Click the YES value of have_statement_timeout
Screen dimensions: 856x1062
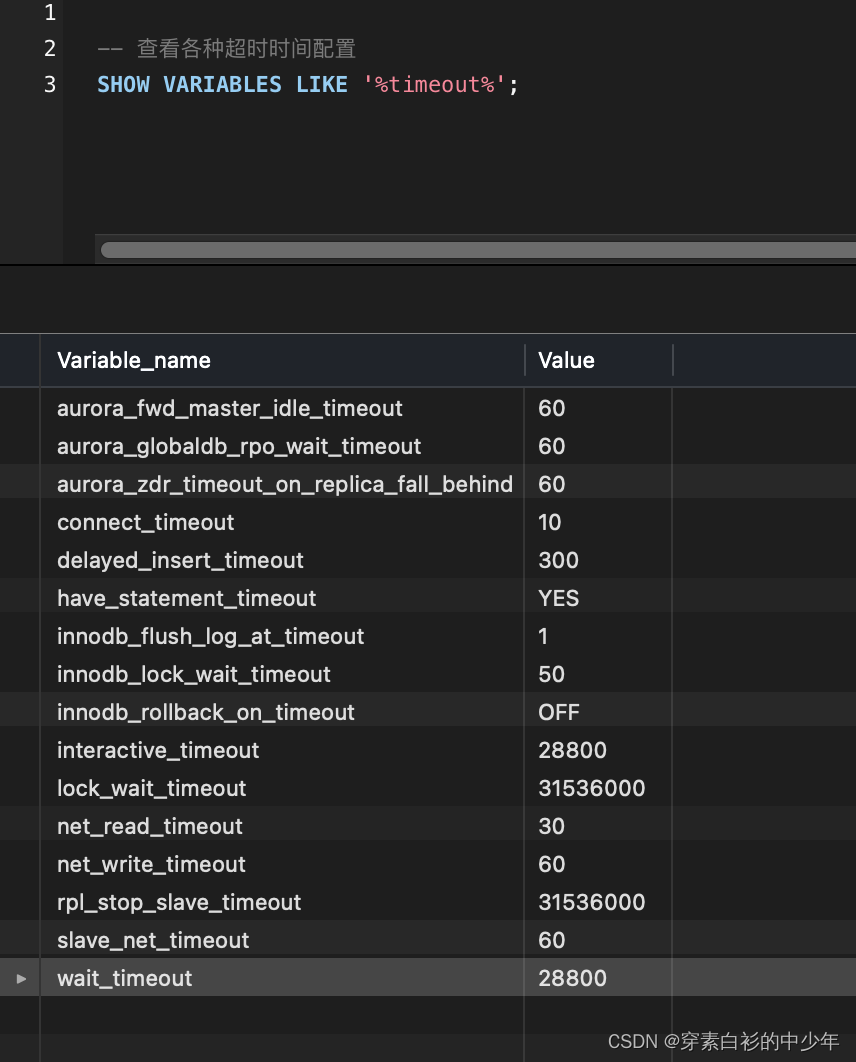[559, 598]
